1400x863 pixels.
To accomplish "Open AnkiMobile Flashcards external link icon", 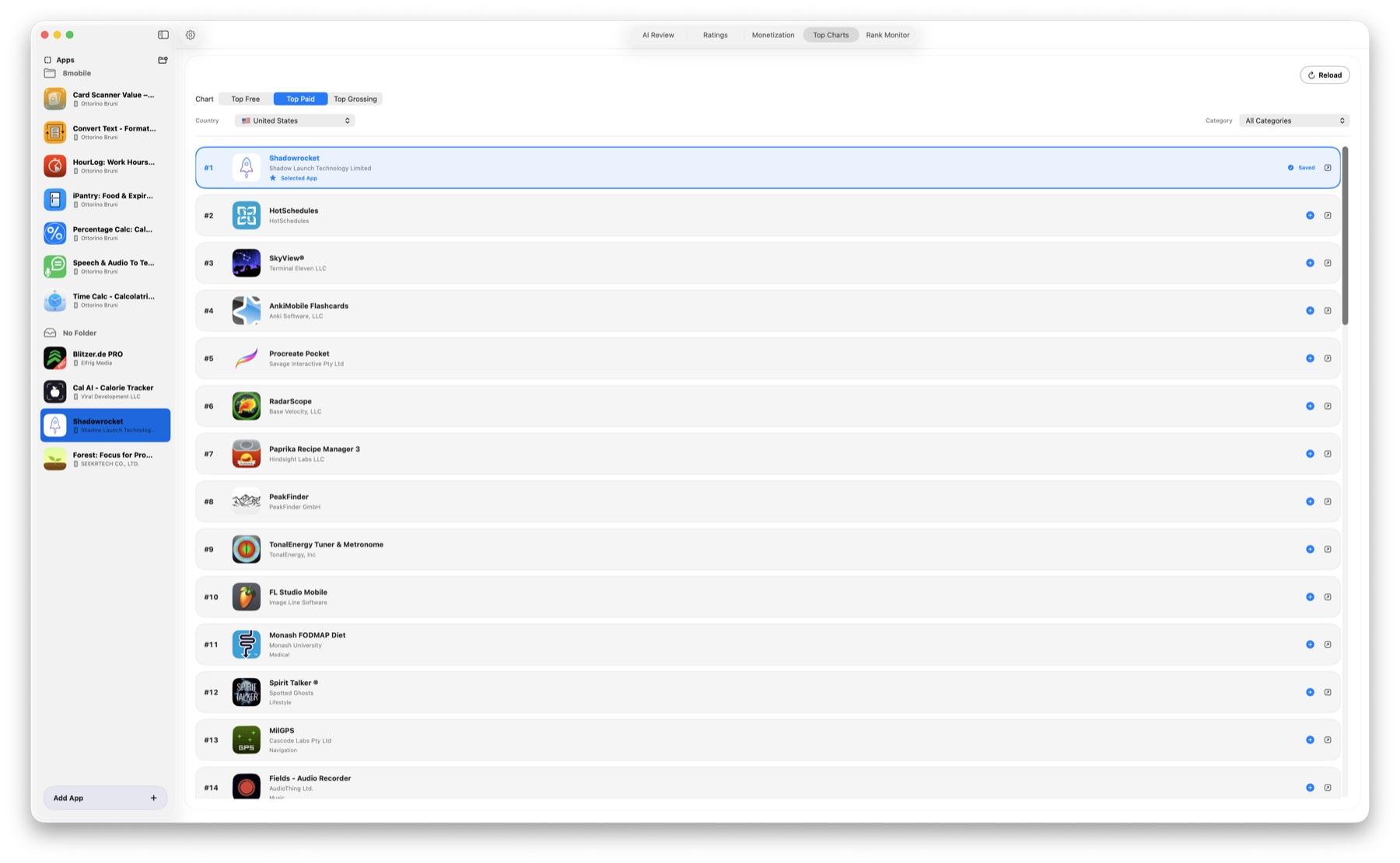I will pyautogui.click(x=1328, y=311).
